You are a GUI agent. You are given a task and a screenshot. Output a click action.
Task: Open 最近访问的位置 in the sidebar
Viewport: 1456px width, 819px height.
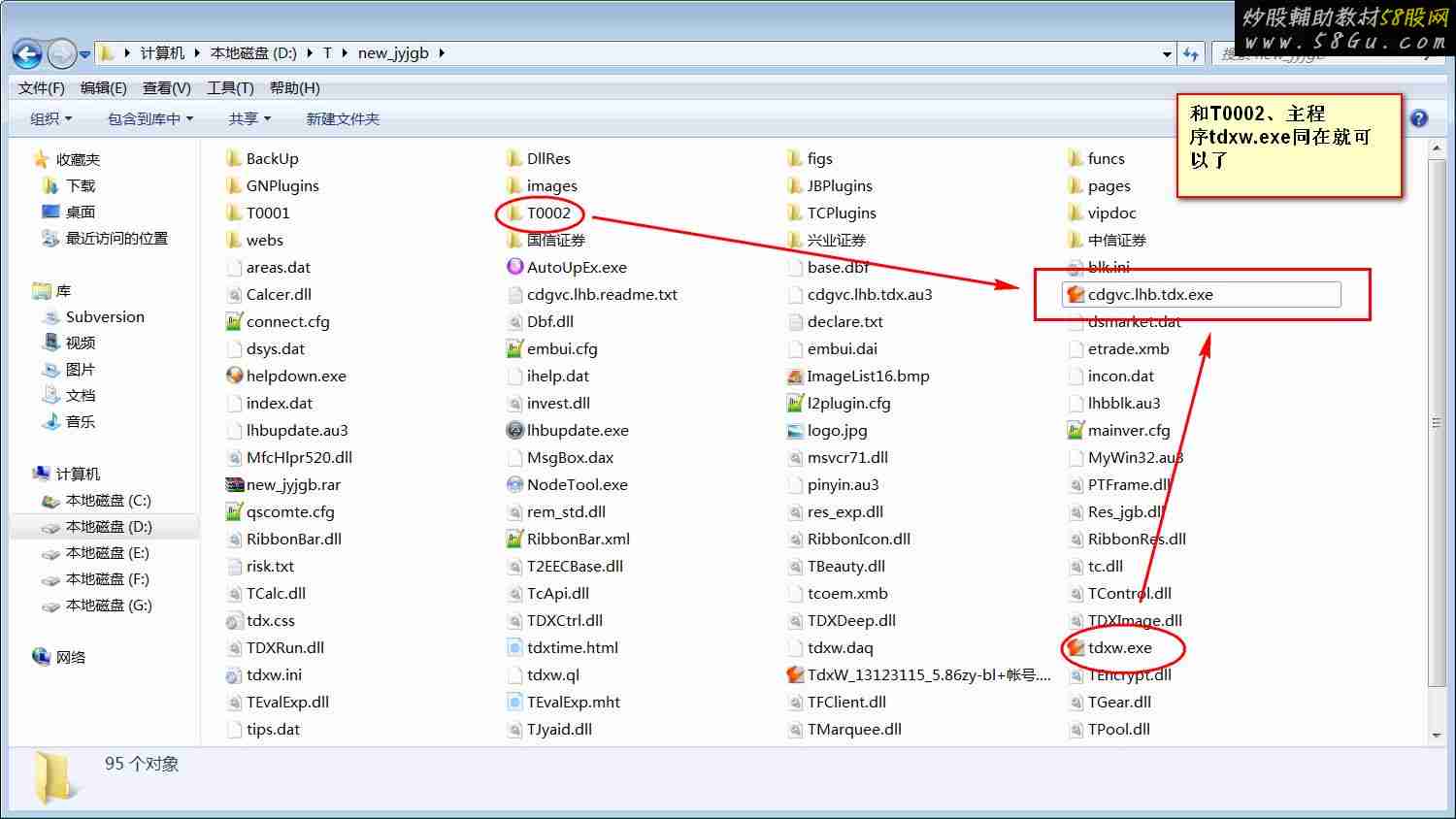coord(116,238)
